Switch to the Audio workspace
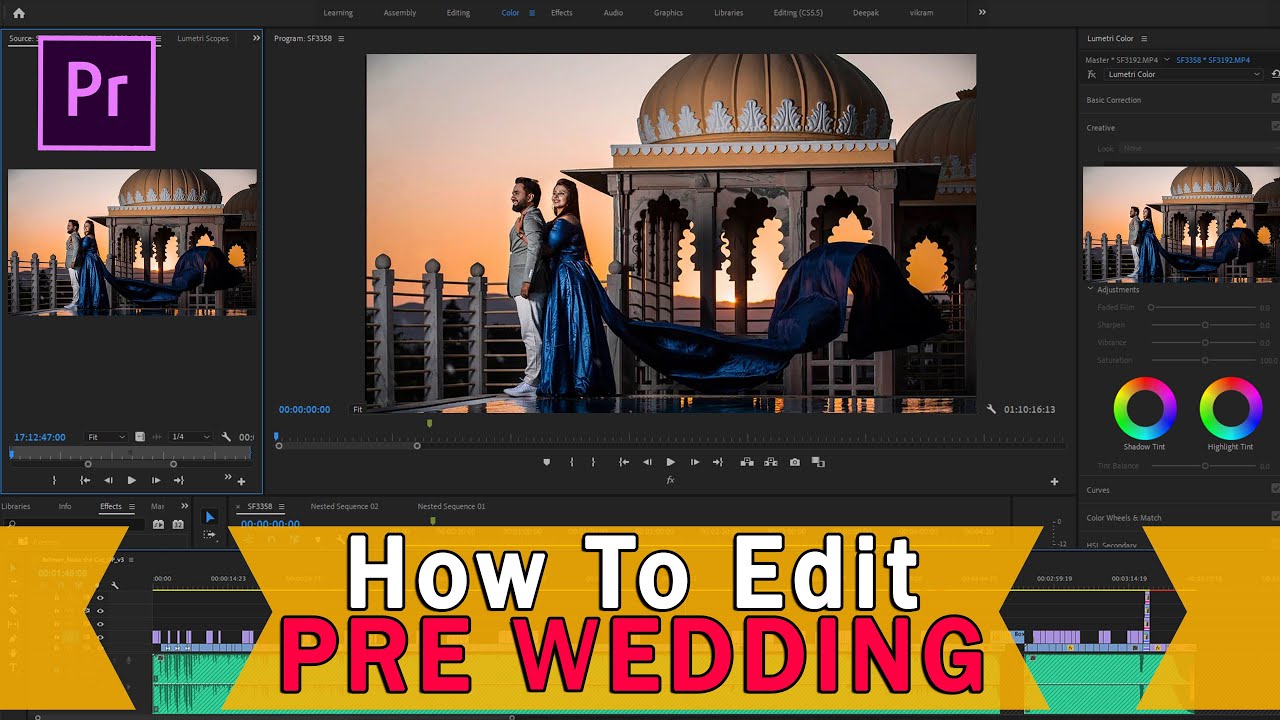The height and width of the screenshot is (720, 1280). (x=613, y=13)
